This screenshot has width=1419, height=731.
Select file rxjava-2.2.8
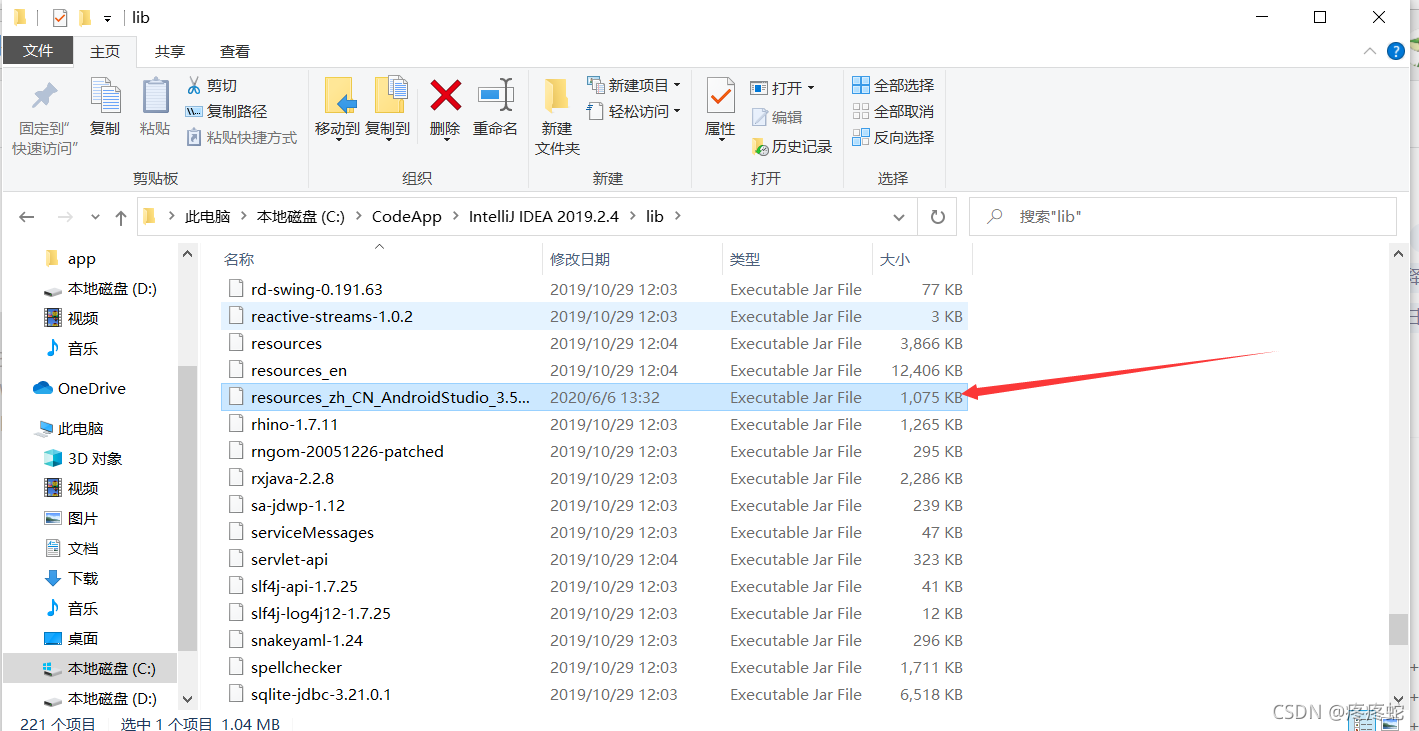594,478
